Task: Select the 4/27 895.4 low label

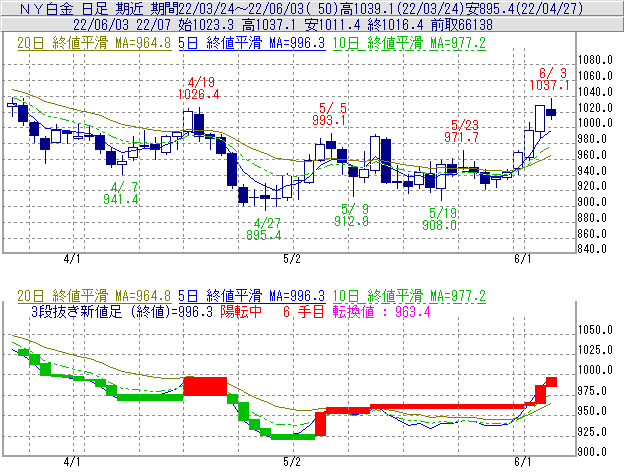Action: tap(264, 229)
